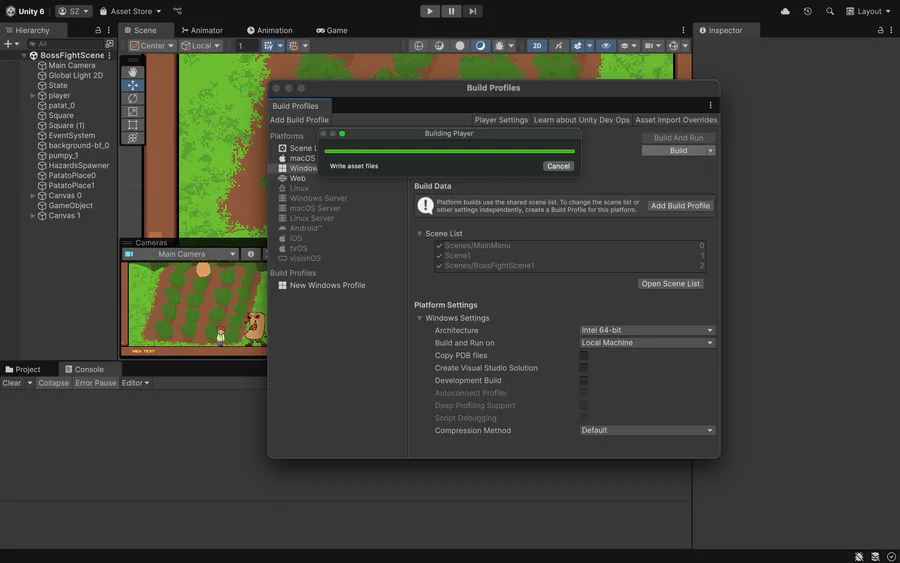Click the cache server status bar icon

[875, 557]
